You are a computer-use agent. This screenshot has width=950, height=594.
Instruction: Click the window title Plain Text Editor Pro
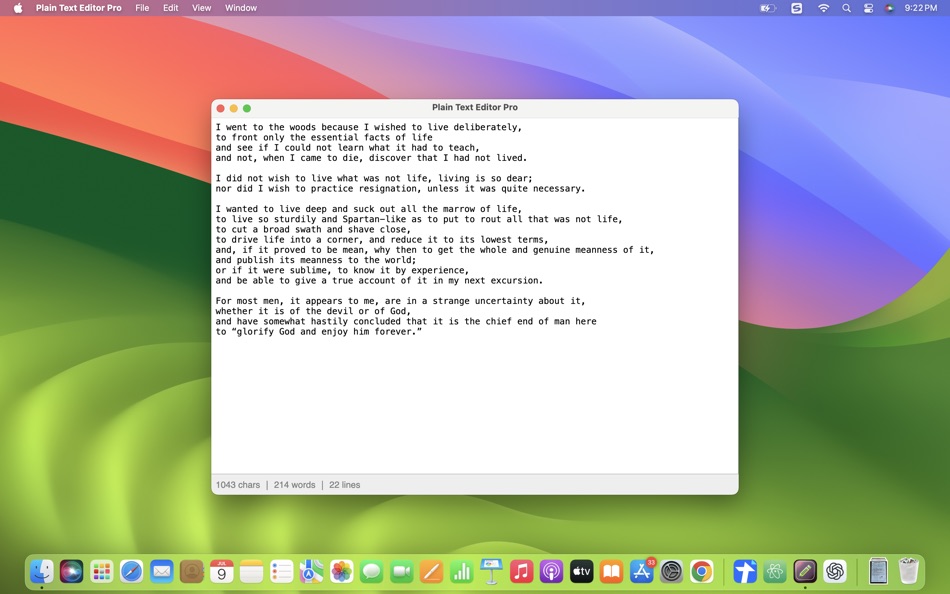474,107
